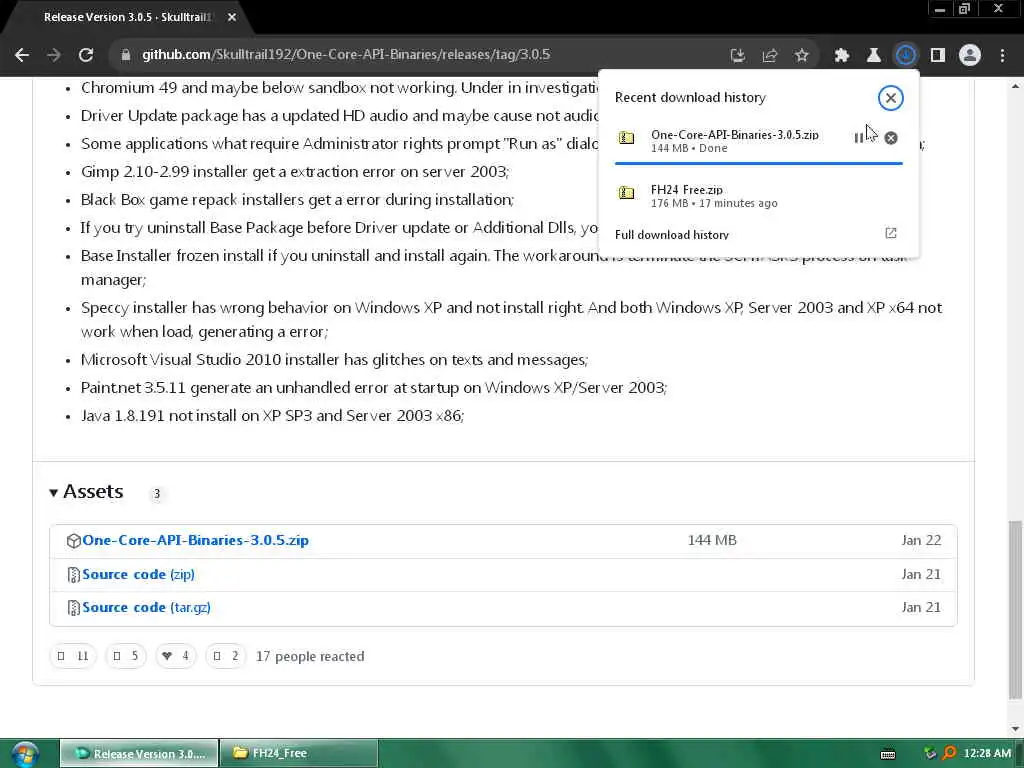Screen dimensions: 1024x768
Task: Open the browser side panel
Action: (x=938, y=56)
